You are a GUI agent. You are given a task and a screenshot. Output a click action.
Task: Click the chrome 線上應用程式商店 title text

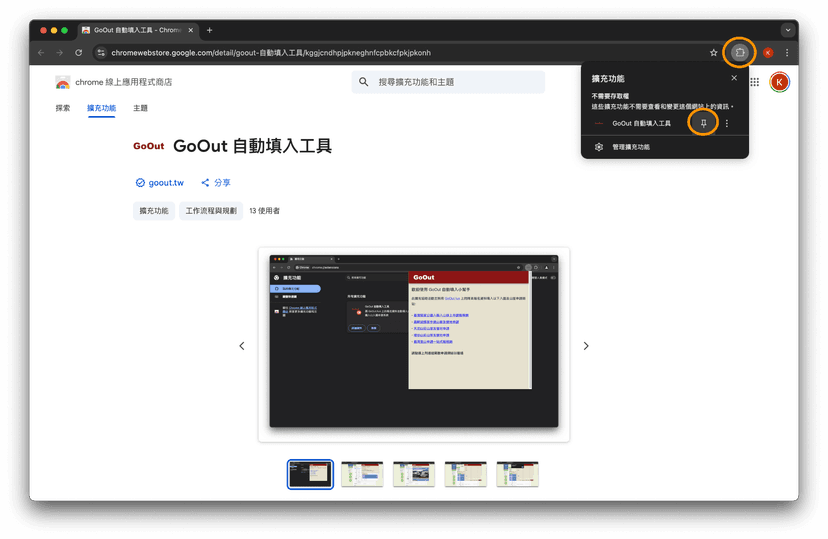pos(124,82)
